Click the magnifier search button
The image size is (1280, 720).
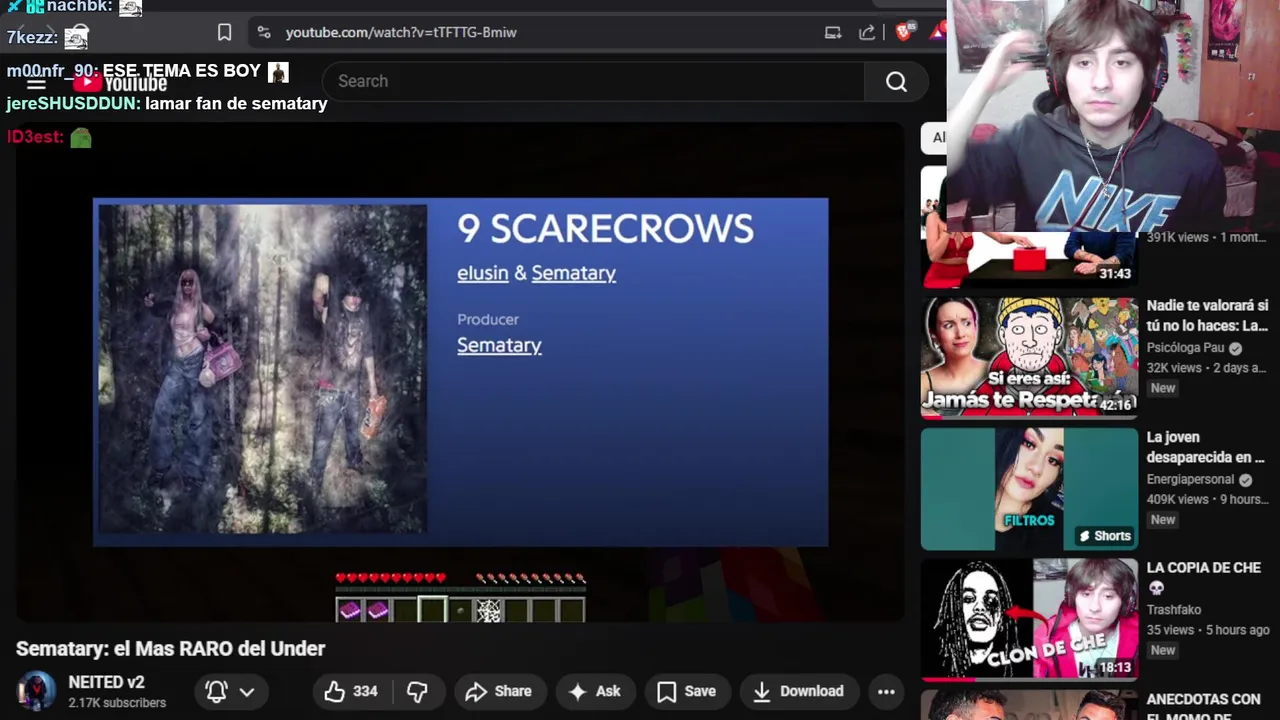click(x=896, y=81)
